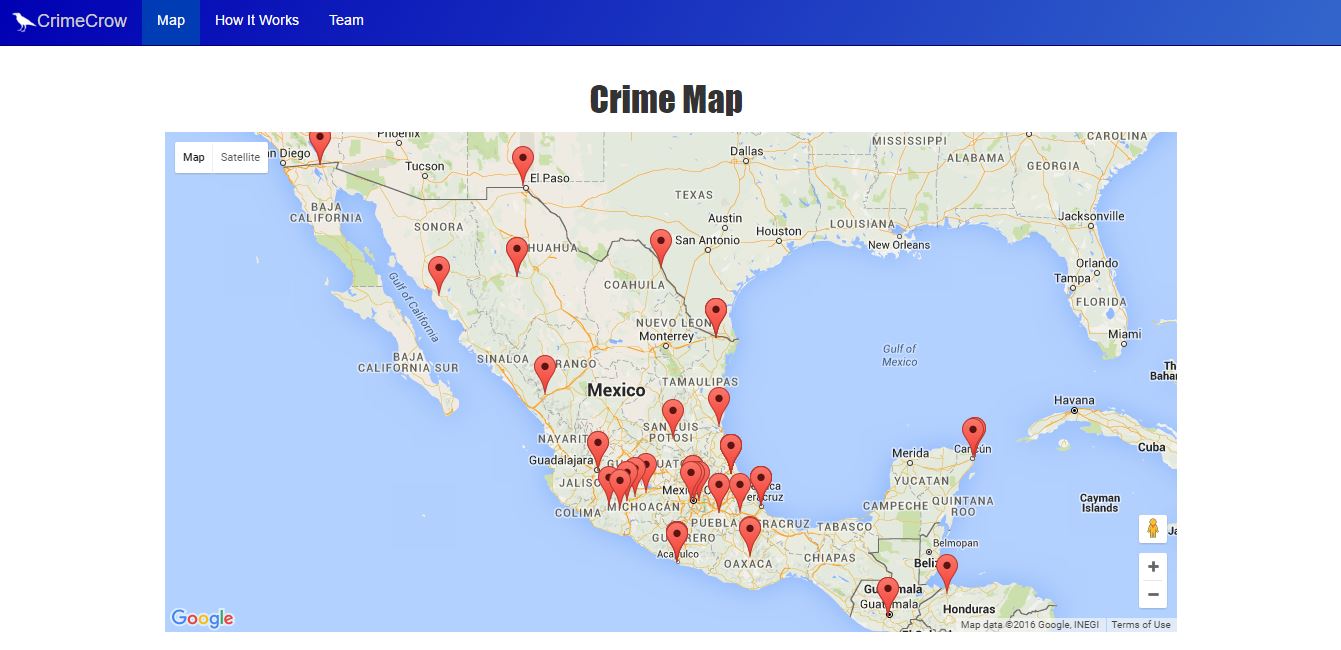This screenshot has height=650, width=1341.
Task: Open the Terms of Use link
Action: 1141,625
